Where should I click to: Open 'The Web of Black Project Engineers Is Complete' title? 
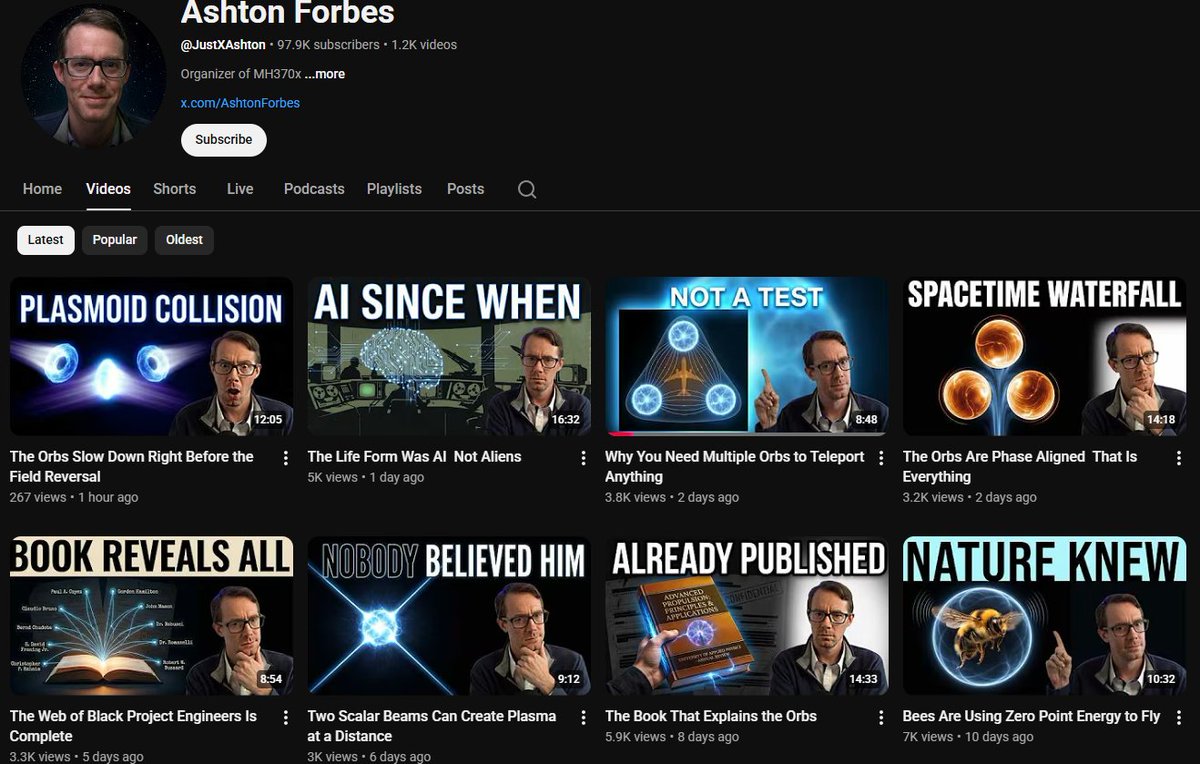tap(133, 727)
